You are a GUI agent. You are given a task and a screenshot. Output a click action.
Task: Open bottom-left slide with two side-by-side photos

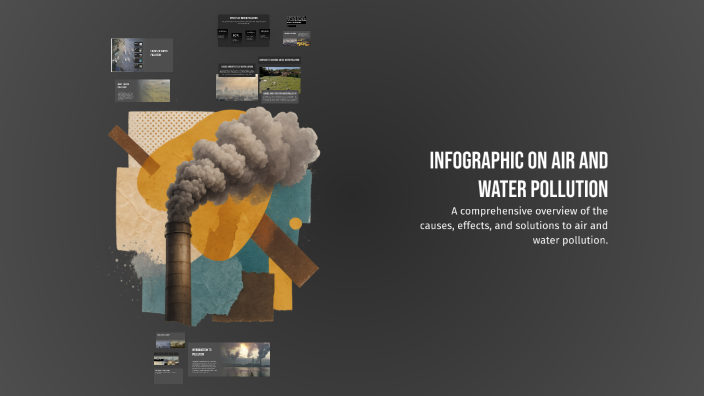pyautogui.click(x=170, y=340)
